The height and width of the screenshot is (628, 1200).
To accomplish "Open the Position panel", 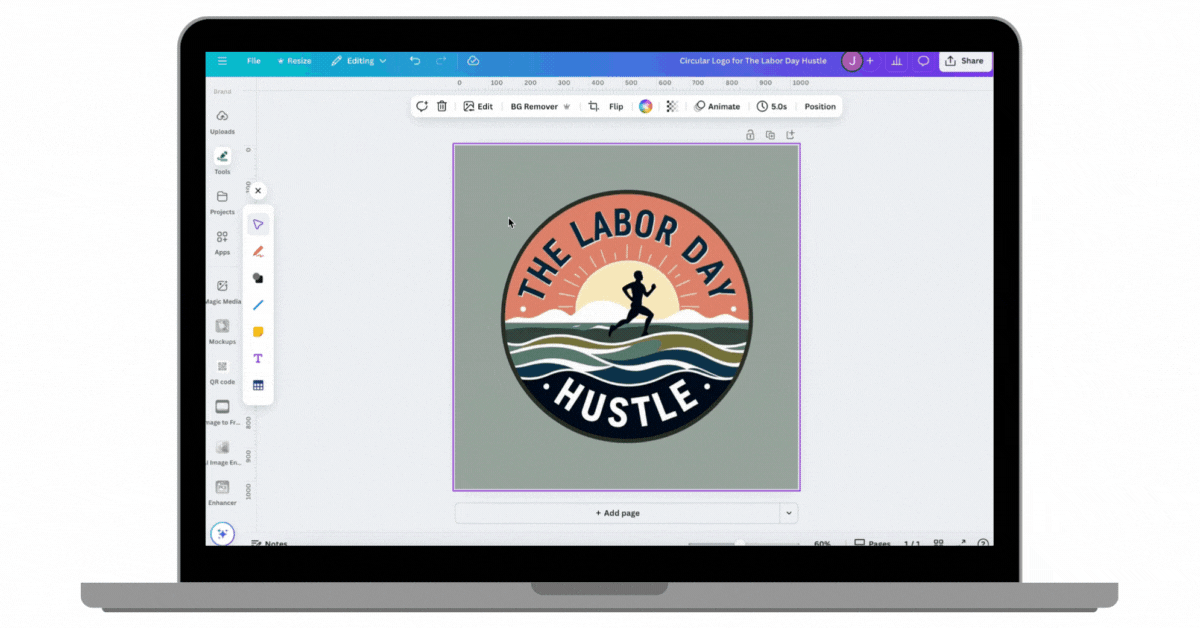I will [820, 106].
